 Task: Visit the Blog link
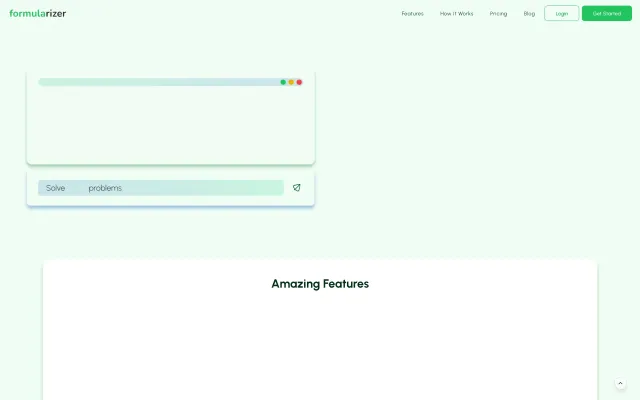click(529, 14)
